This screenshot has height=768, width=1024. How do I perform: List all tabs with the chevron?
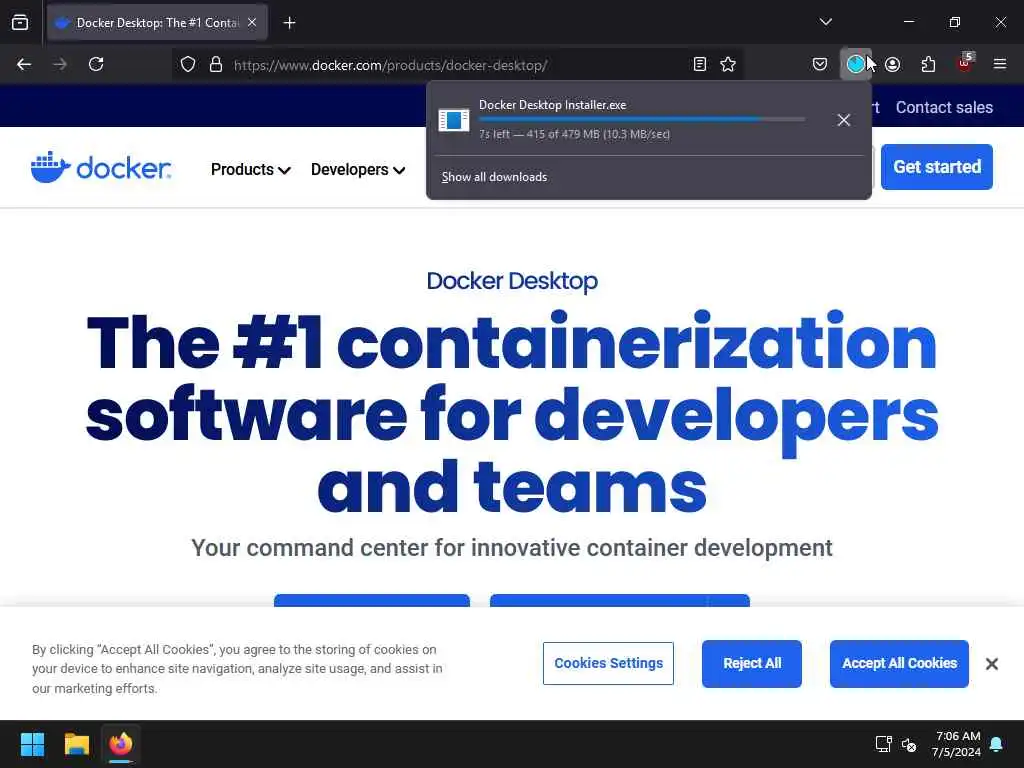point(825,22)
